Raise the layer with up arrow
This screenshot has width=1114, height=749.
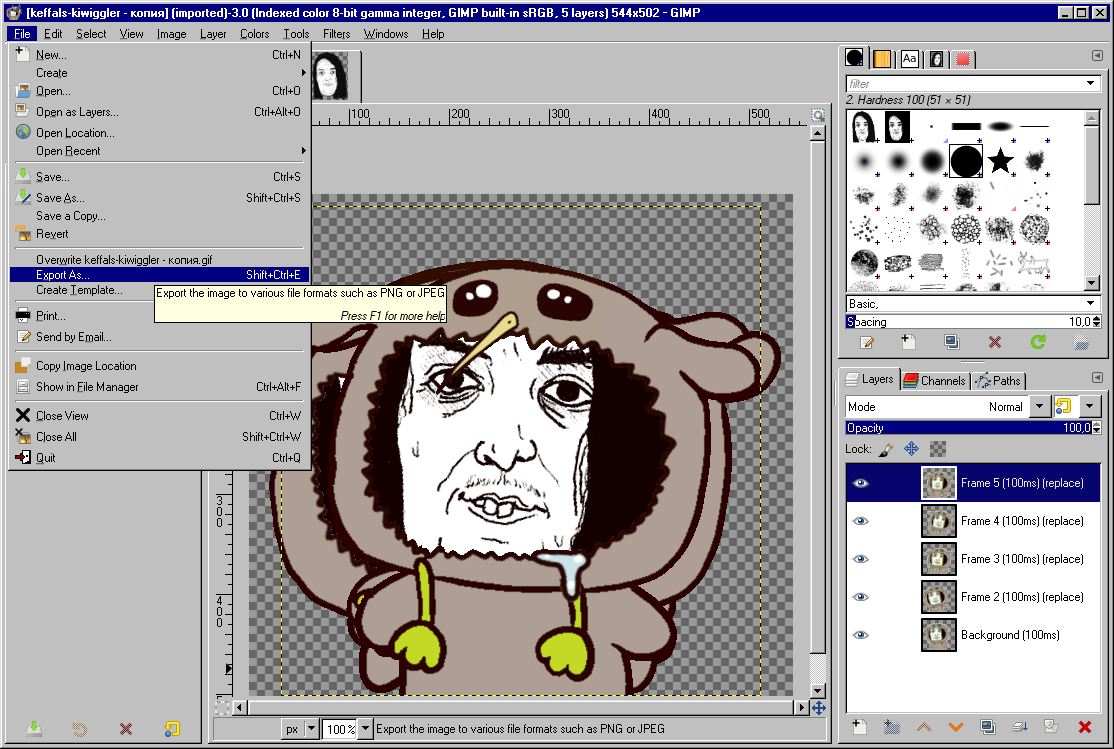coord(924,727)
